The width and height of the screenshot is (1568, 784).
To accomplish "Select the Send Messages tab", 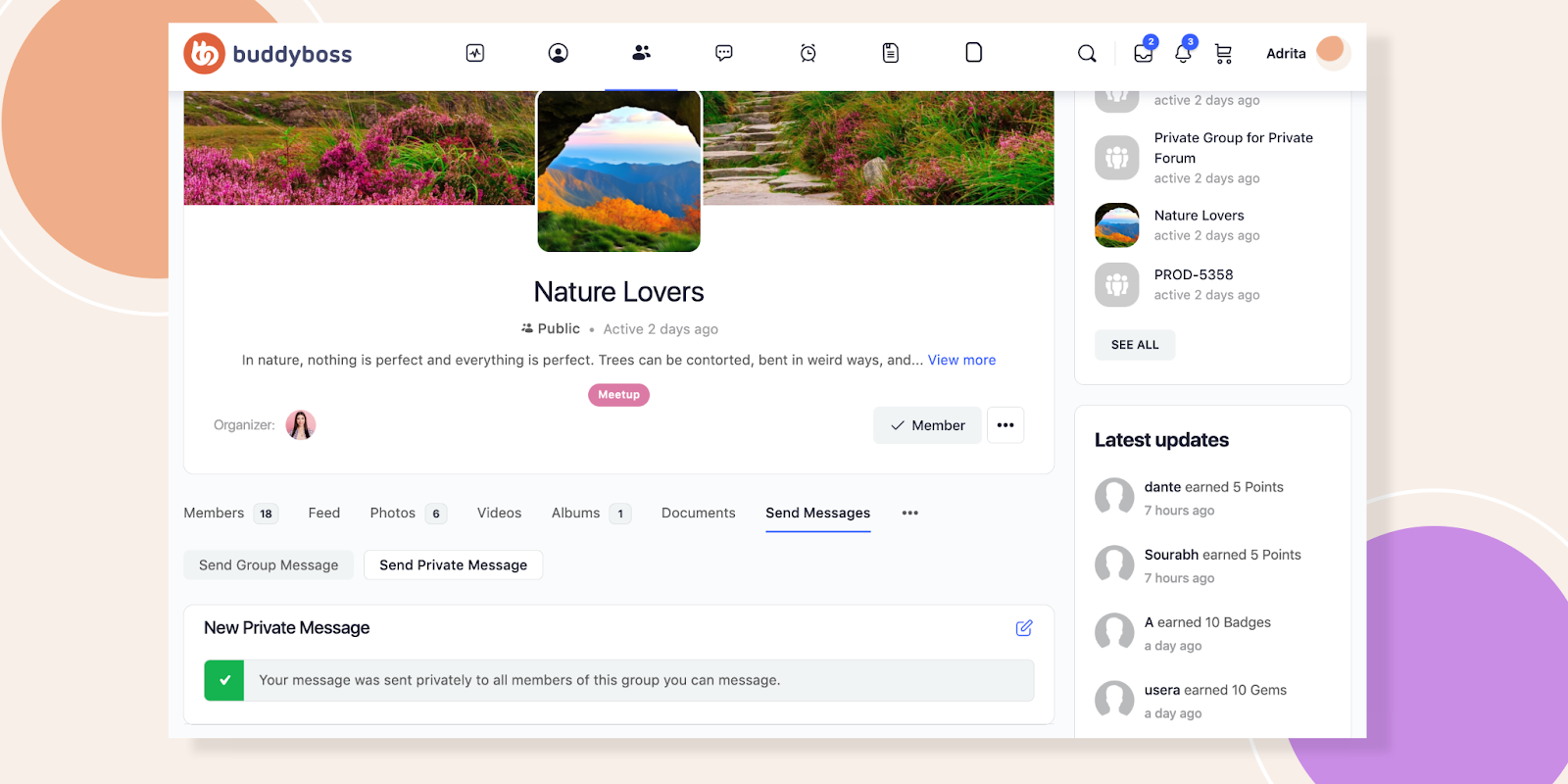I will click(x=818, y=514).
